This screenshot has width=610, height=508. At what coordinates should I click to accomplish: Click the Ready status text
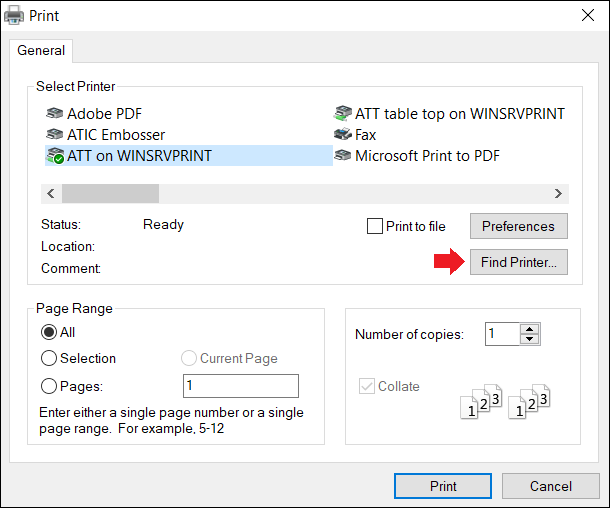tap(163, 224)
